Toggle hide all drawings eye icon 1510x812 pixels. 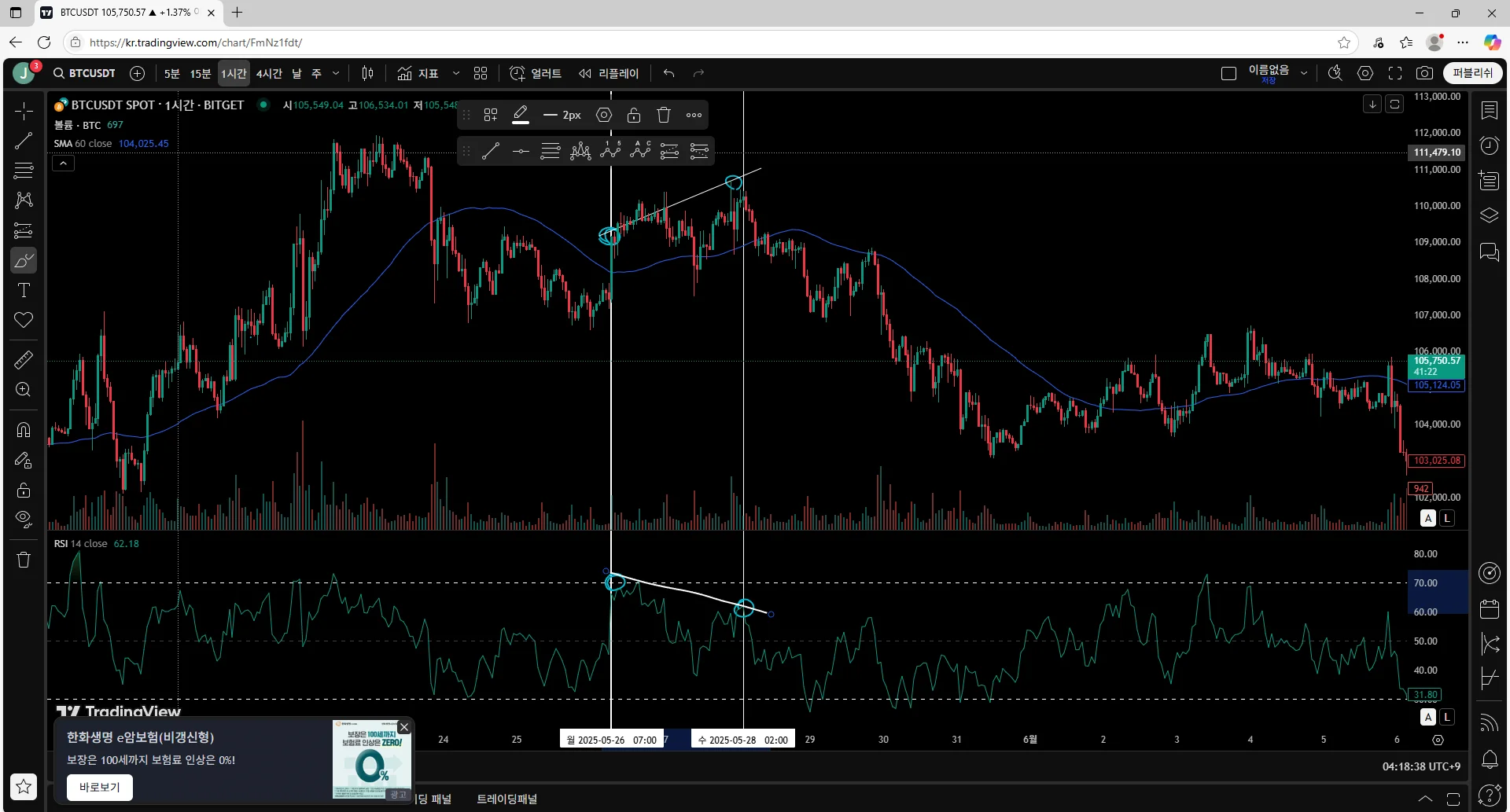coord(24,519)
